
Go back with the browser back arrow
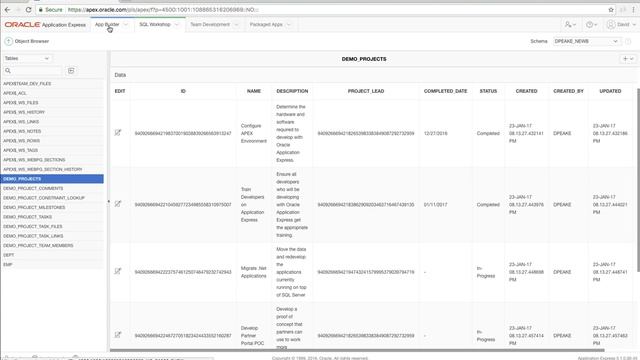pos(7,9)
